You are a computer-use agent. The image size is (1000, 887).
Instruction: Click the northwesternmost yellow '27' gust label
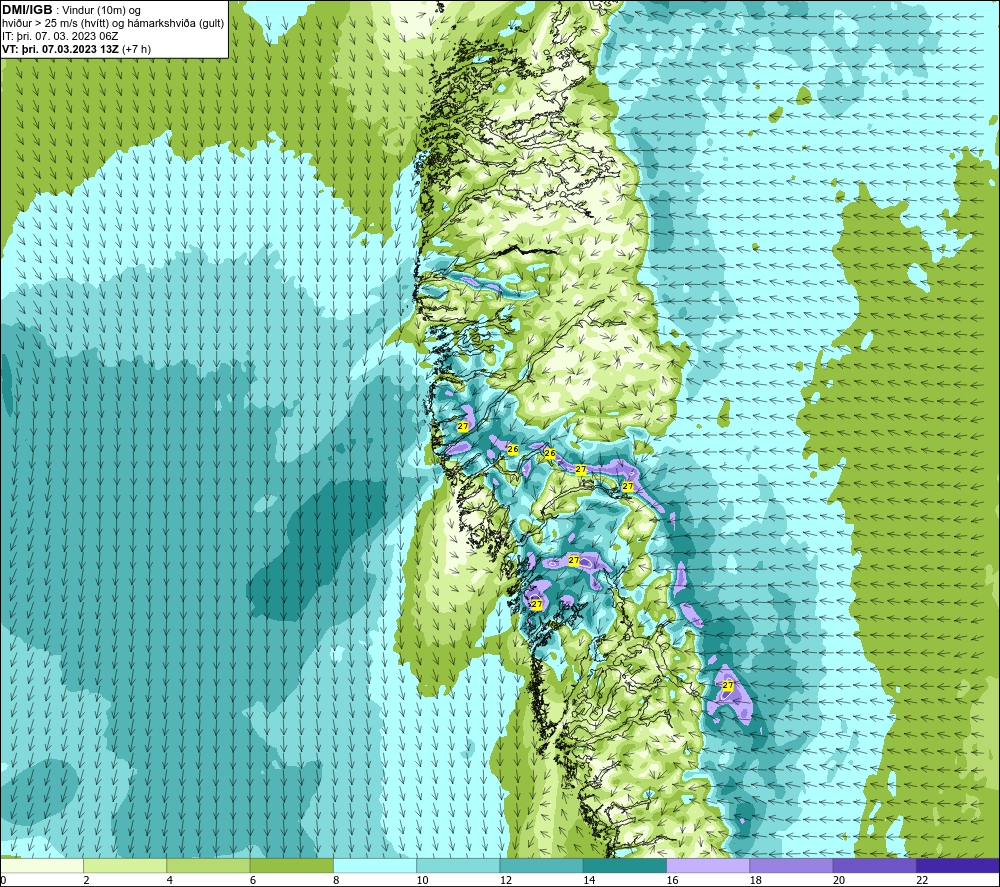pyautogui.click(x=463, y=426)
